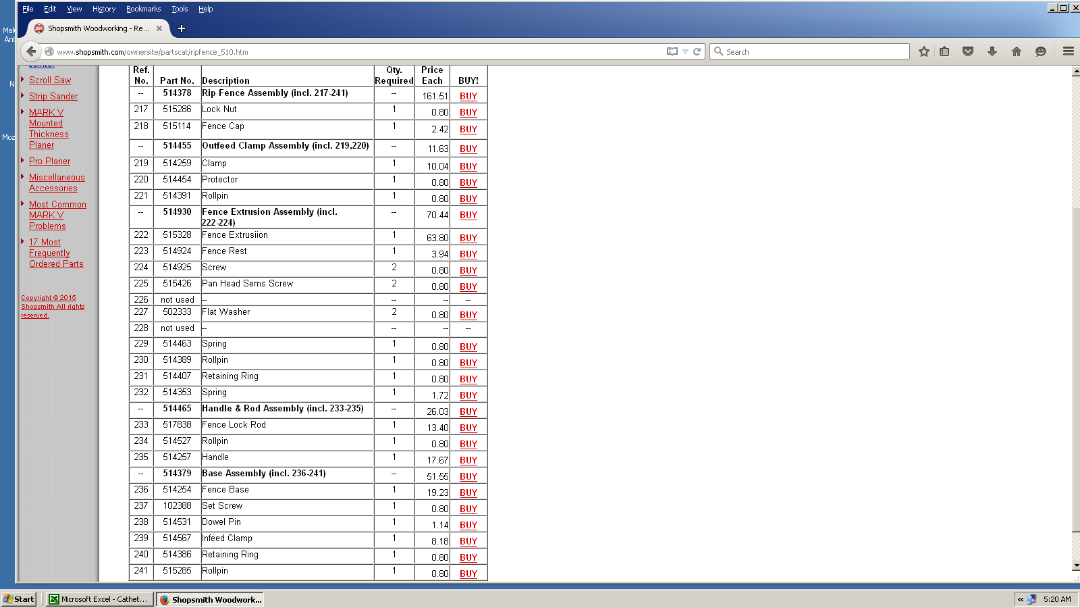Expand hidden system tray icons arrow
The image size is (1080, 608).
coord(1020,599)
